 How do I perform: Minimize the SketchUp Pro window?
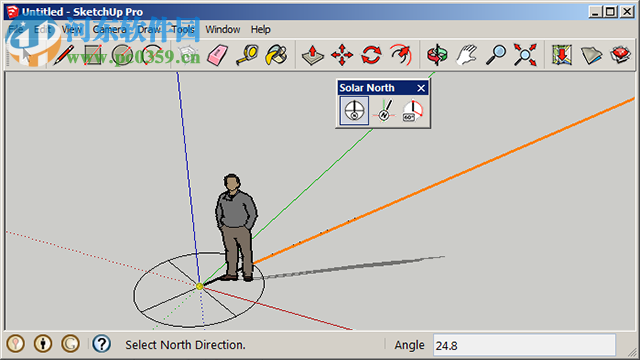(x=596, y=12)
